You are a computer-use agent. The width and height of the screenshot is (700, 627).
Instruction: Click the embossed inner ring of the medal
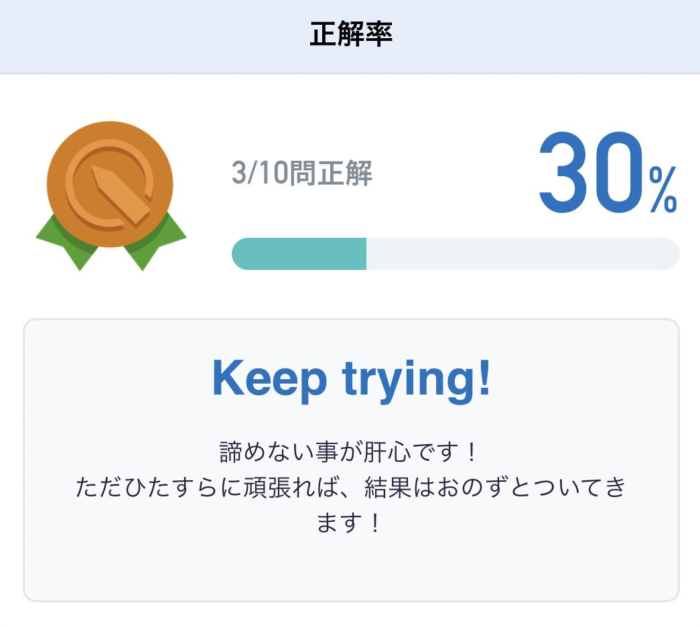[x=110, y=185]
